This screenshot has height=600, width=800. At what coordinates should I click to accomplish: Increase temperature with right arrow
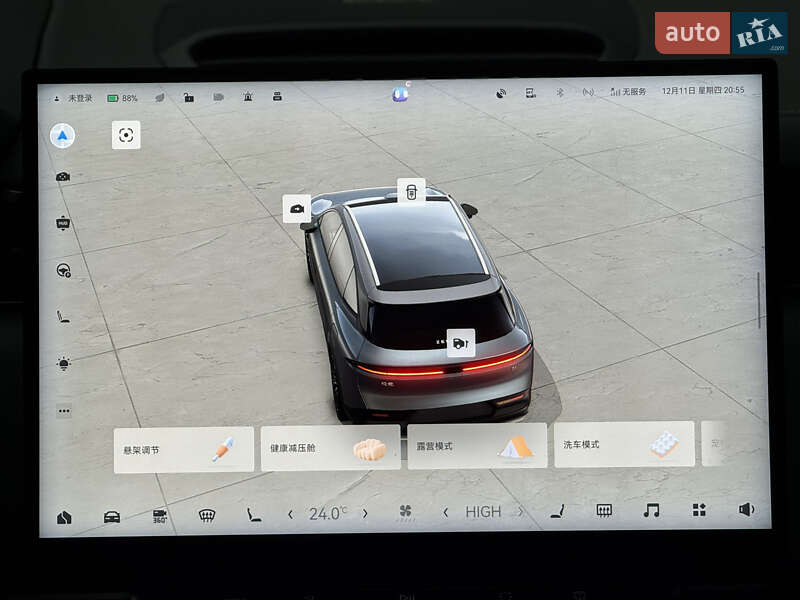[x=365, y=513]
